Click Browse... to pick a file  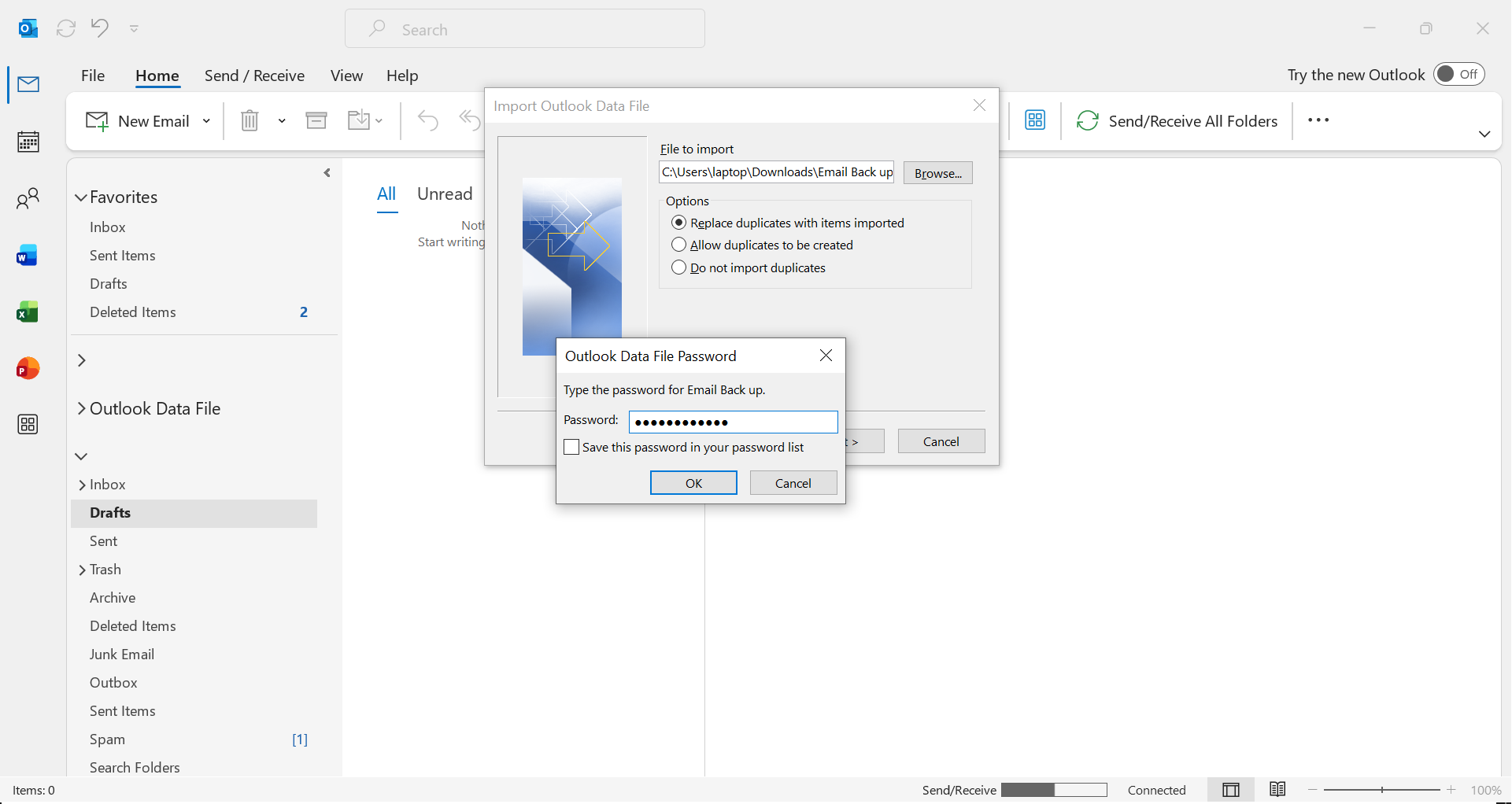[x=938, y=173]
